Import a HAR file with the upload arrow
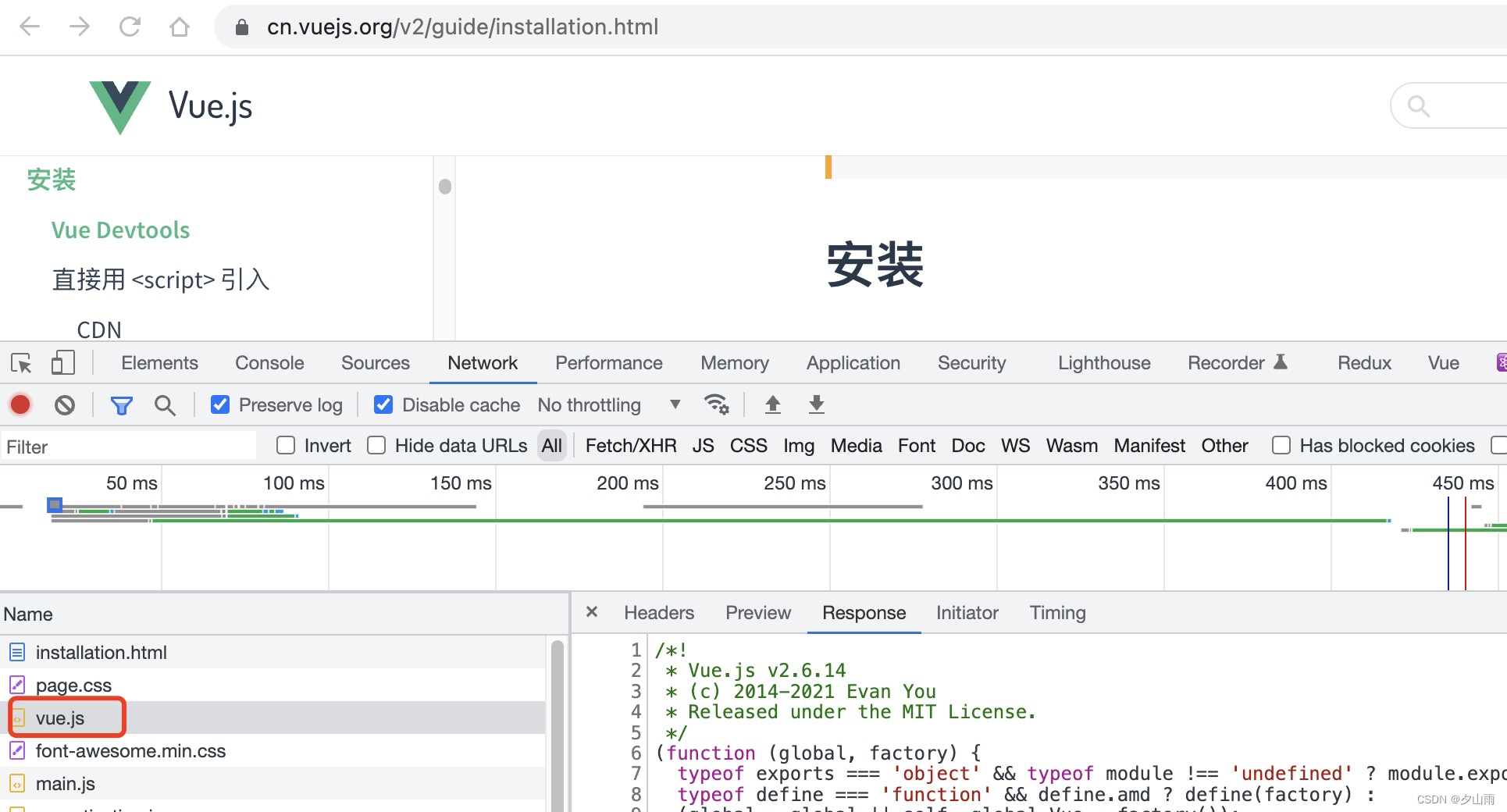This screenshot has width=1507, height=812. tap(772, 404)
